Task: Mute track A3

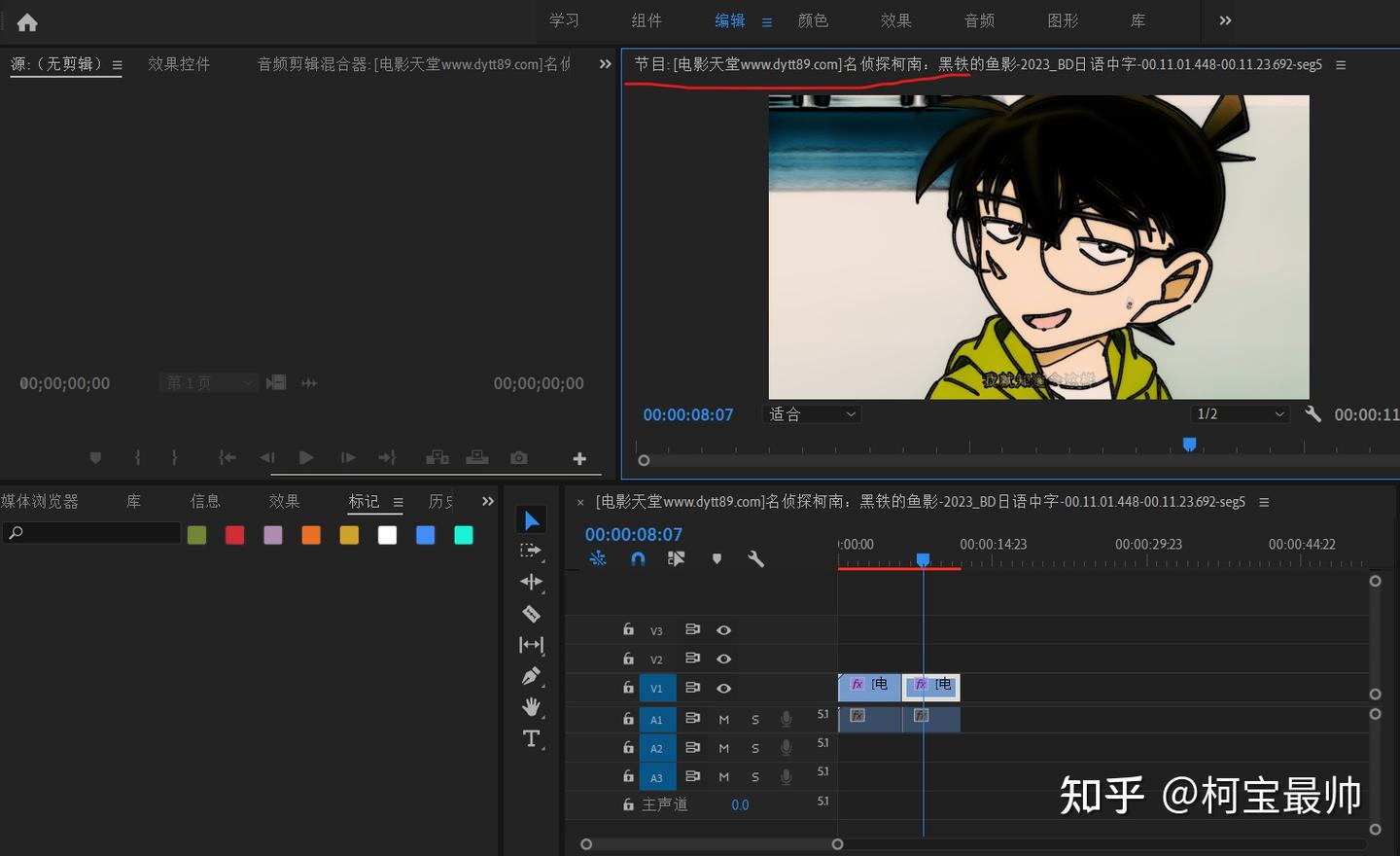Action: [723, 777]
